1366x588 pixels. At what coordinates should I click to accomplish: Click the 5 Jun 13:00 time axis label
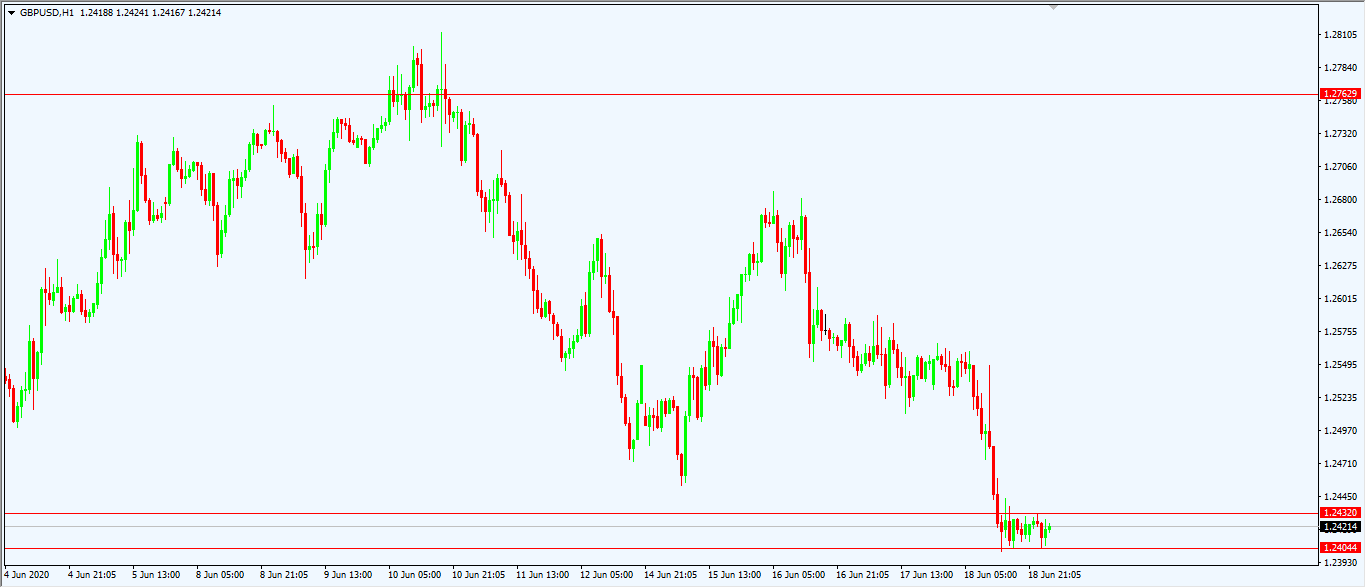click(156, 575)
